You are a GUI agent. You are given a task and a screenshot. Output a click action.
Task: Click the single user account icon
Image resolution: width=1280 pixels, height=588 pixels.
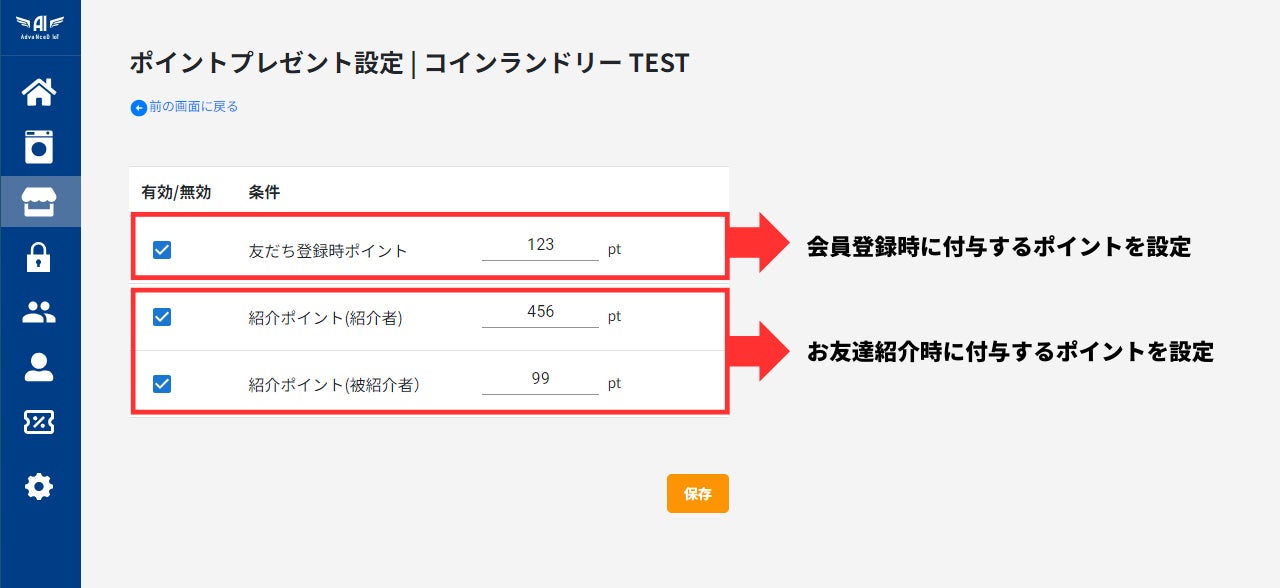click(39, 368)
